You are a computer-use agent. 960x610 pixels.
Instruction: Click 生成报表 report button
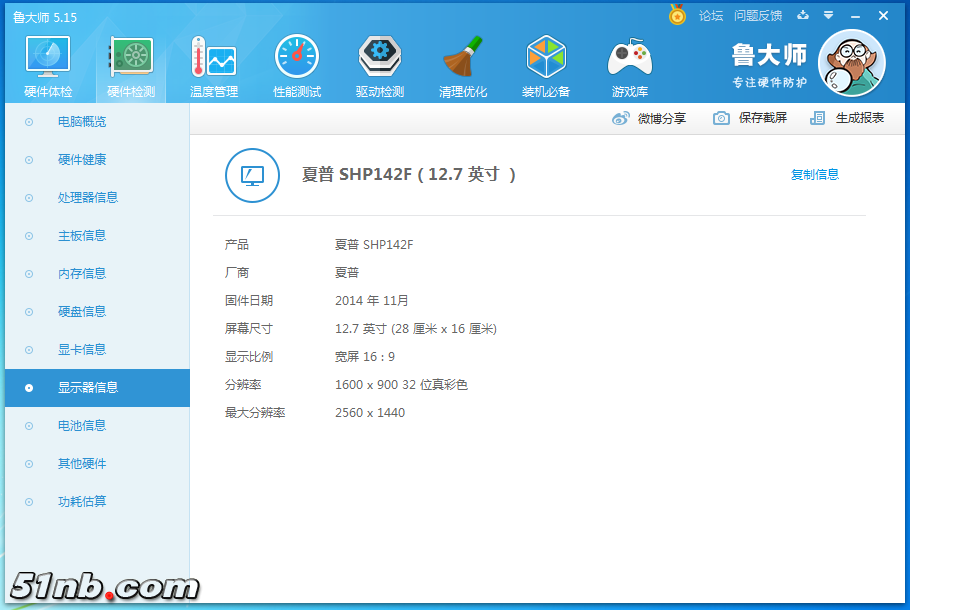coord(848,118)
